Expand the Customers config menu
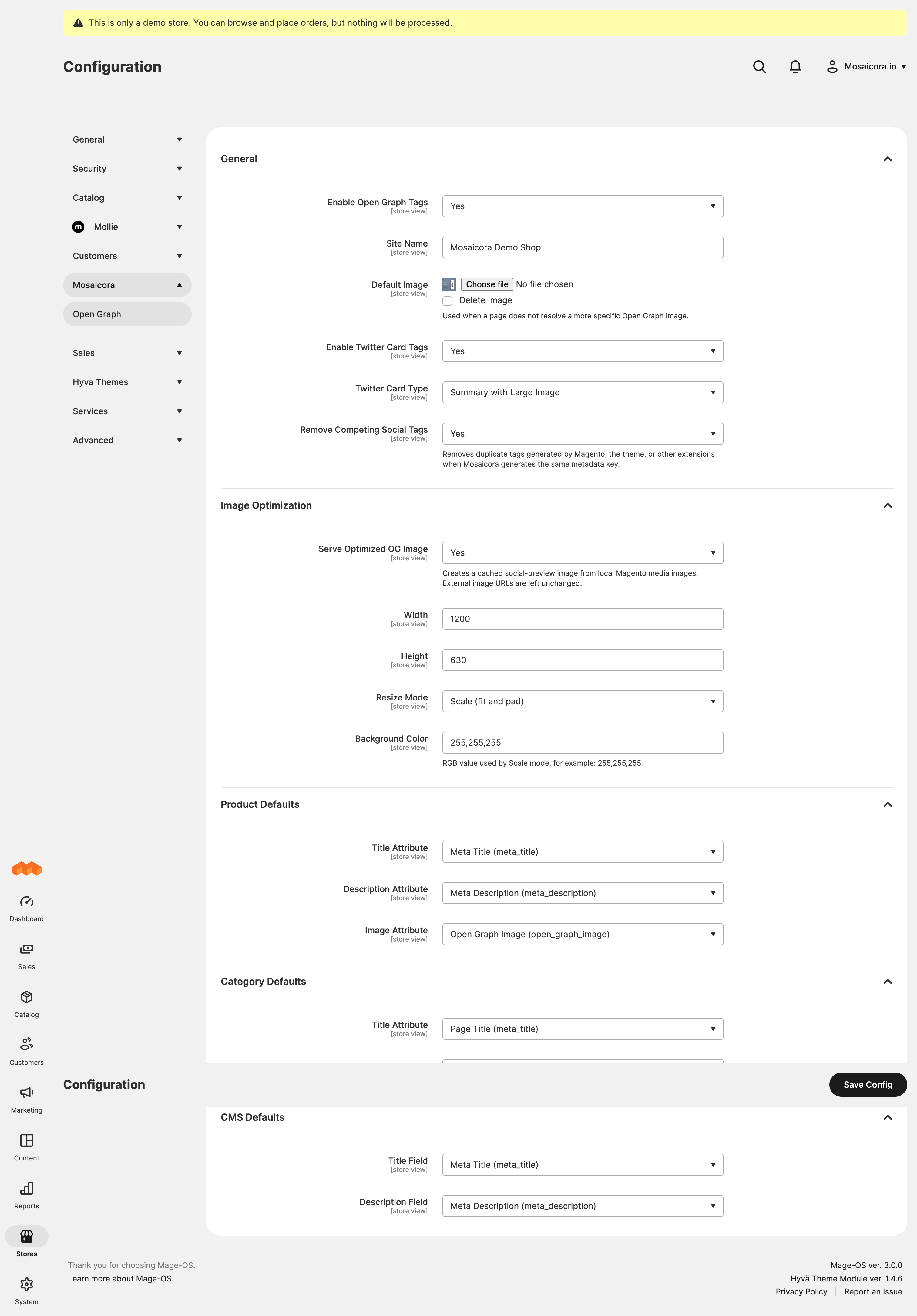This screenshot has width=917, height=1316. click(x=127, y=256)
